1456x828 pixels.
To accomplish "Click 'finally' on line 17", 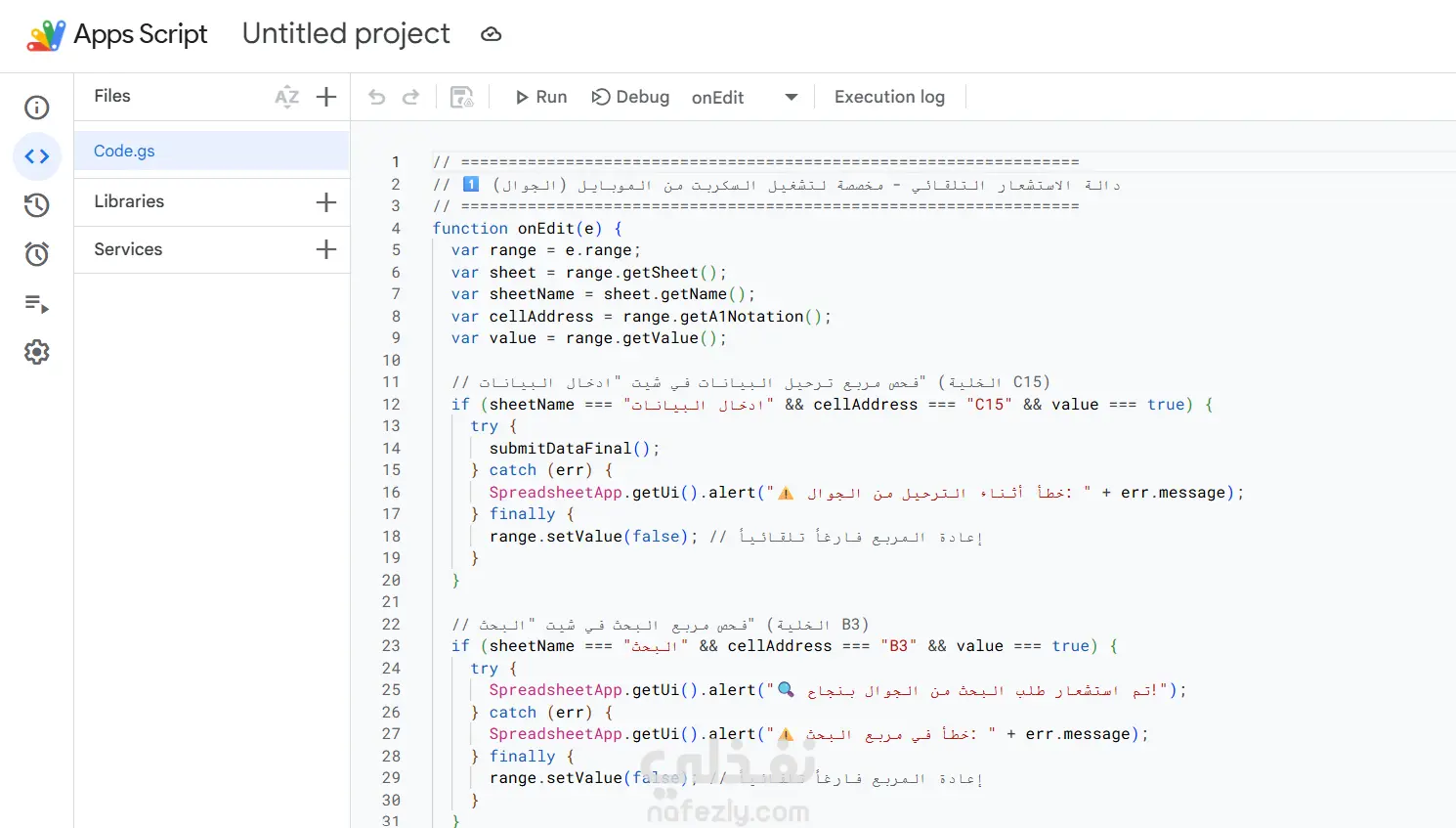I will 522,514.
